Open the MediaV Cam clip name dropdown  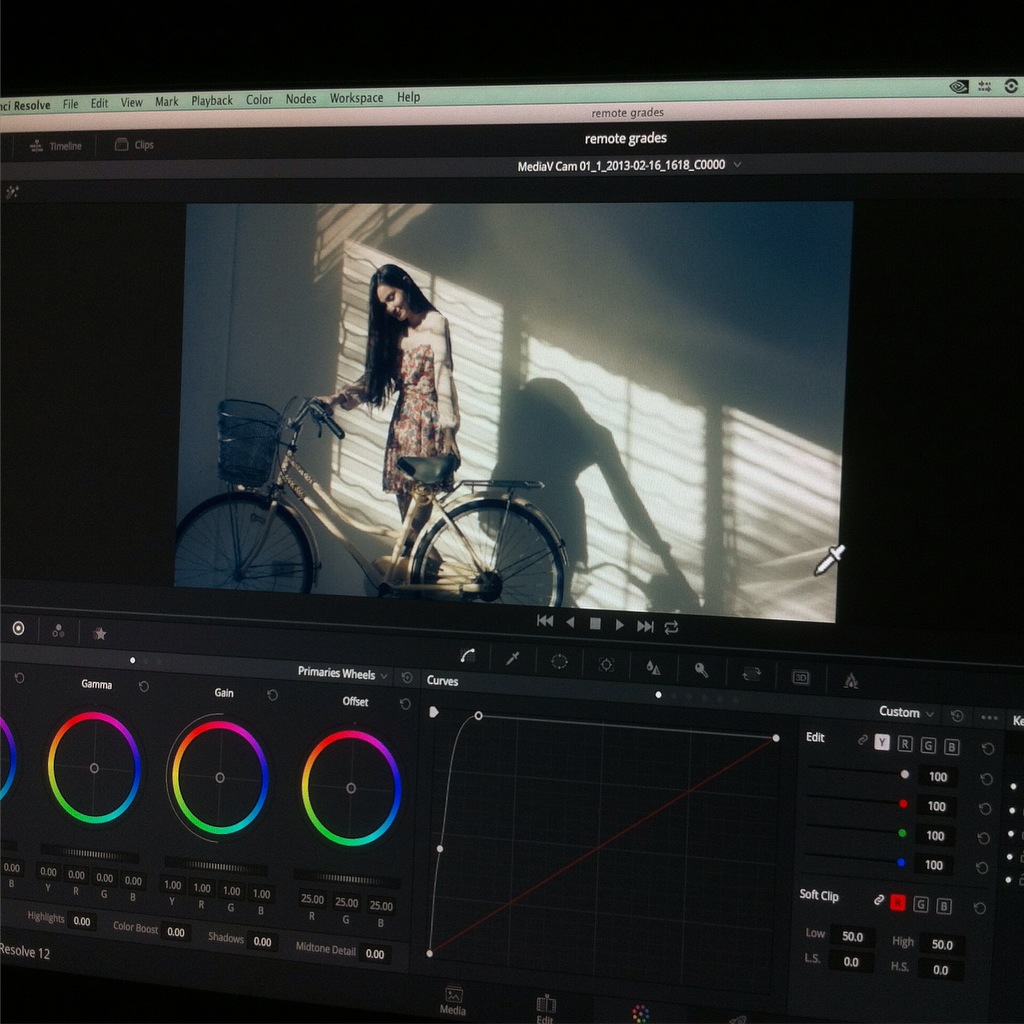point(737,165)
